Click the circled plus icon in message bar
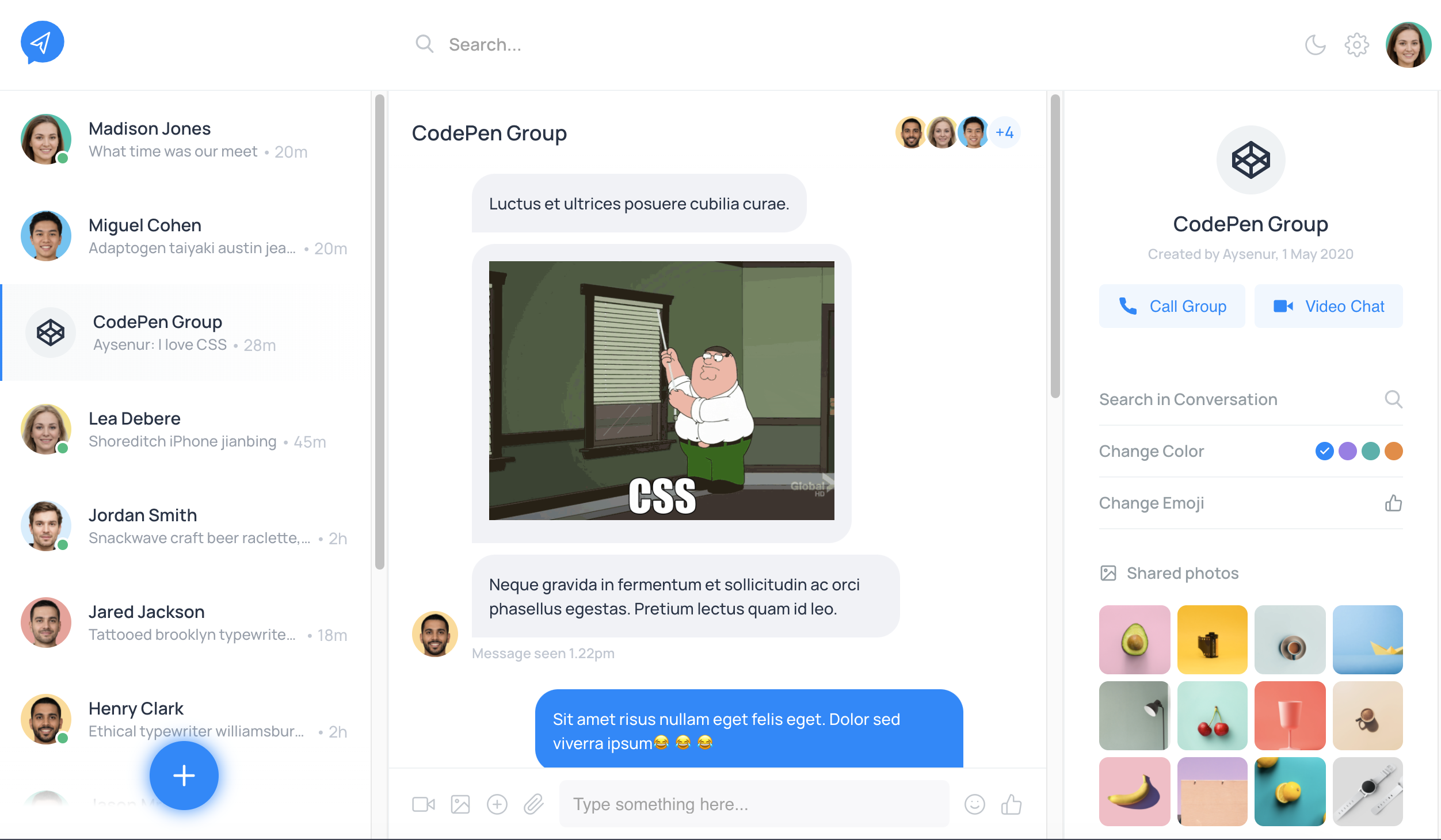This screenshot has width=1441, height=840. 497,804
